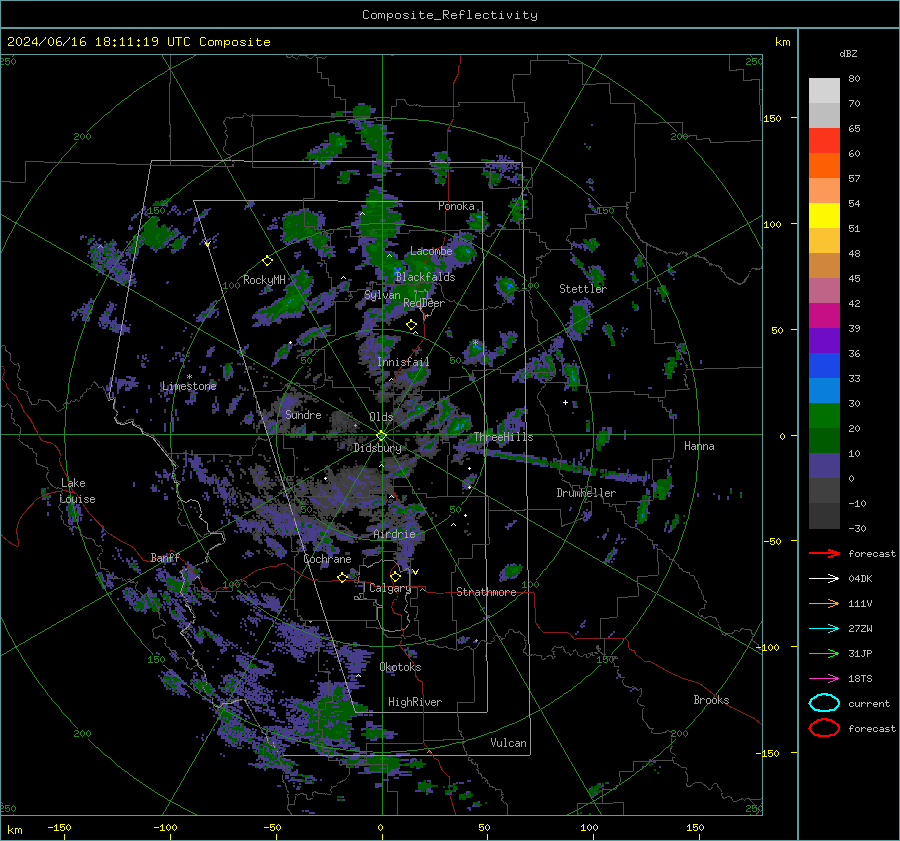900x841 pixels.
Task: Click the radar-center diamond above Didsbury
Action: click(381, 436)
